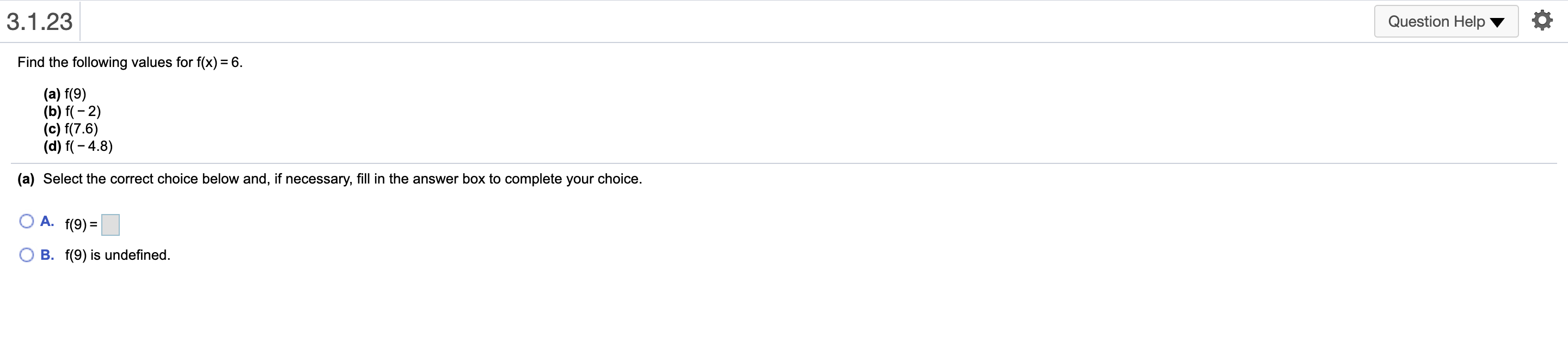1568x354 pixels.
Task: Click list item (b) f(−2)
Action: coord(72,112)
